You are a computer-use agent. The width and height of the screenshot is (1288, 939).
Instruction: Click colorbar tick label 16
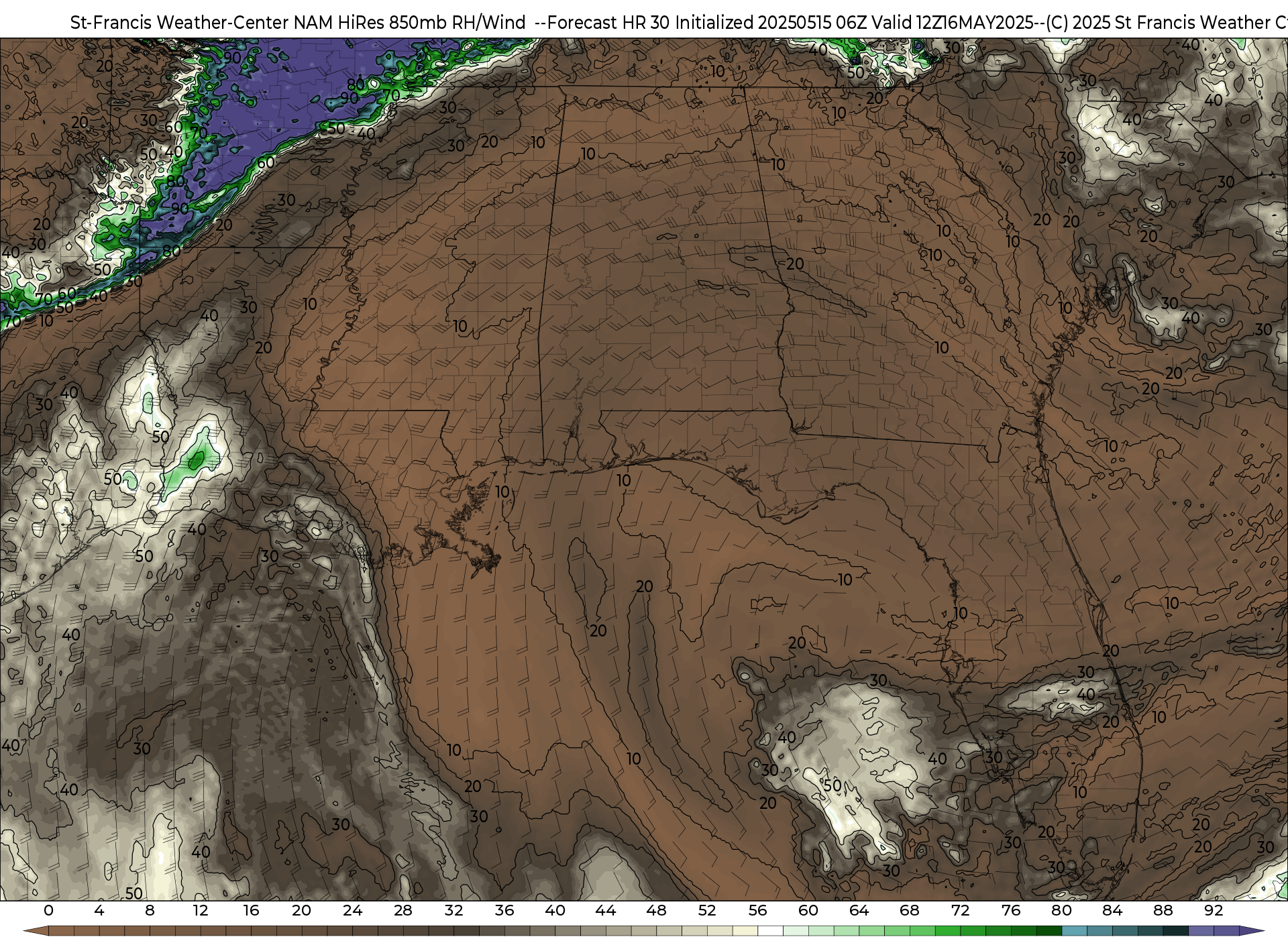[251, 911]
